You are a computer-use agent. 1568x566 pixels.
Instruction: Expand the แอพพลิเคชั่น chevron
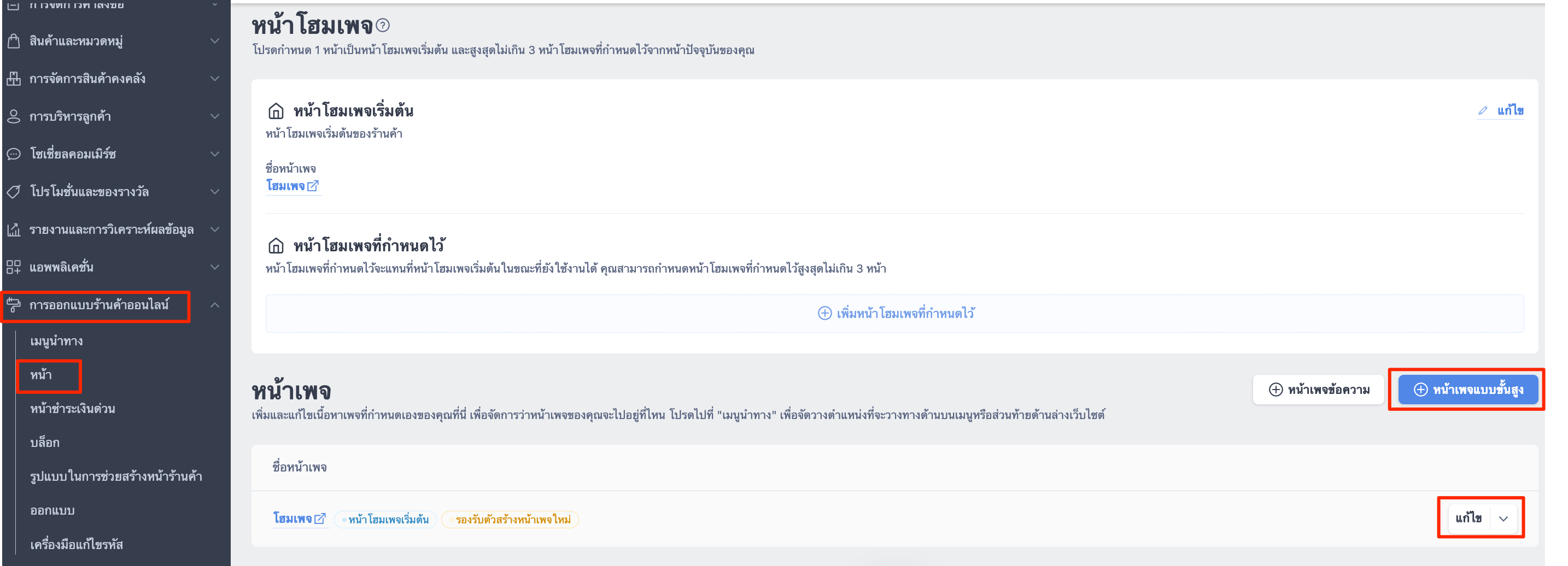tap(215, 267)
